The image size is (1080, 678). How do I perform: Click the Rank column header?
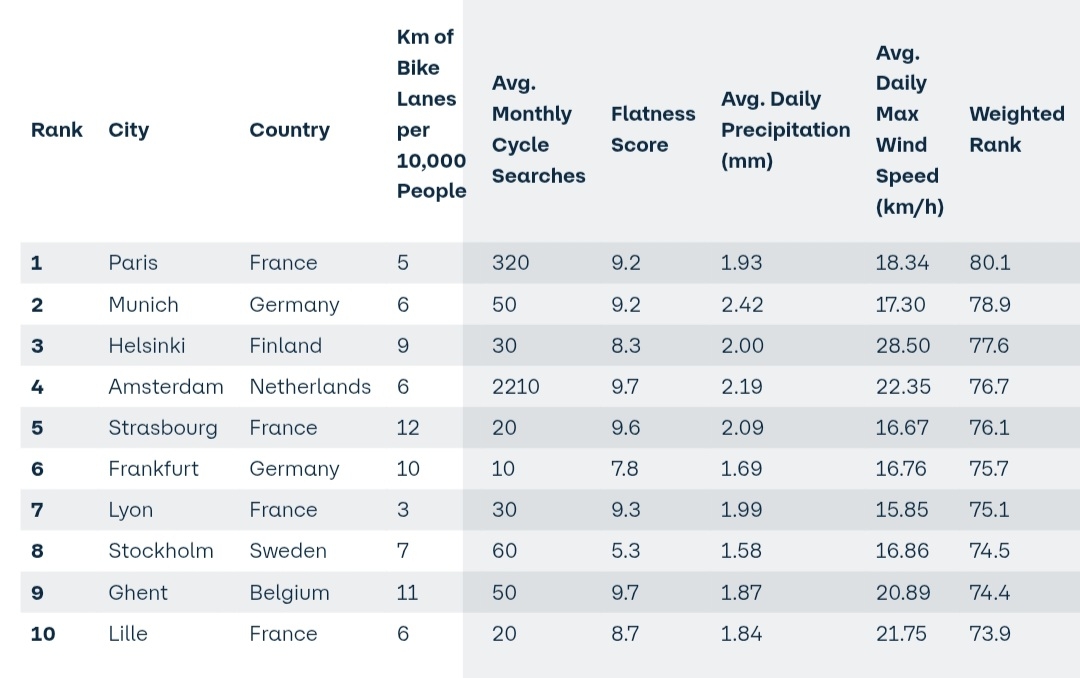[57, 130]
